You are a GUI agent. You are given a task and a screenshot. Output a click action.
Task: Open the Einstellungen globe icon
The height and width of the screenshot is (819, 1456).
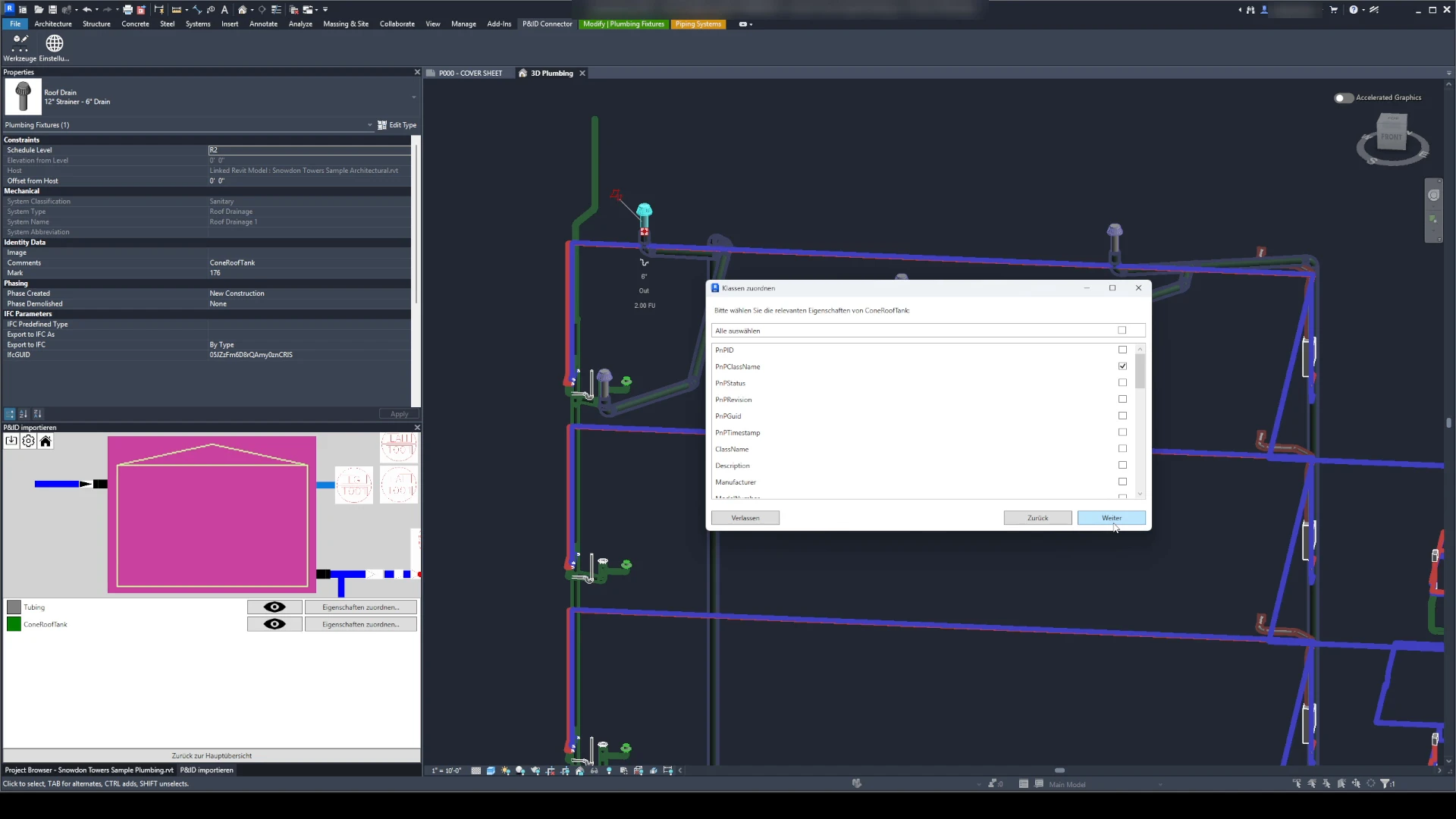[x=55, y=44]
